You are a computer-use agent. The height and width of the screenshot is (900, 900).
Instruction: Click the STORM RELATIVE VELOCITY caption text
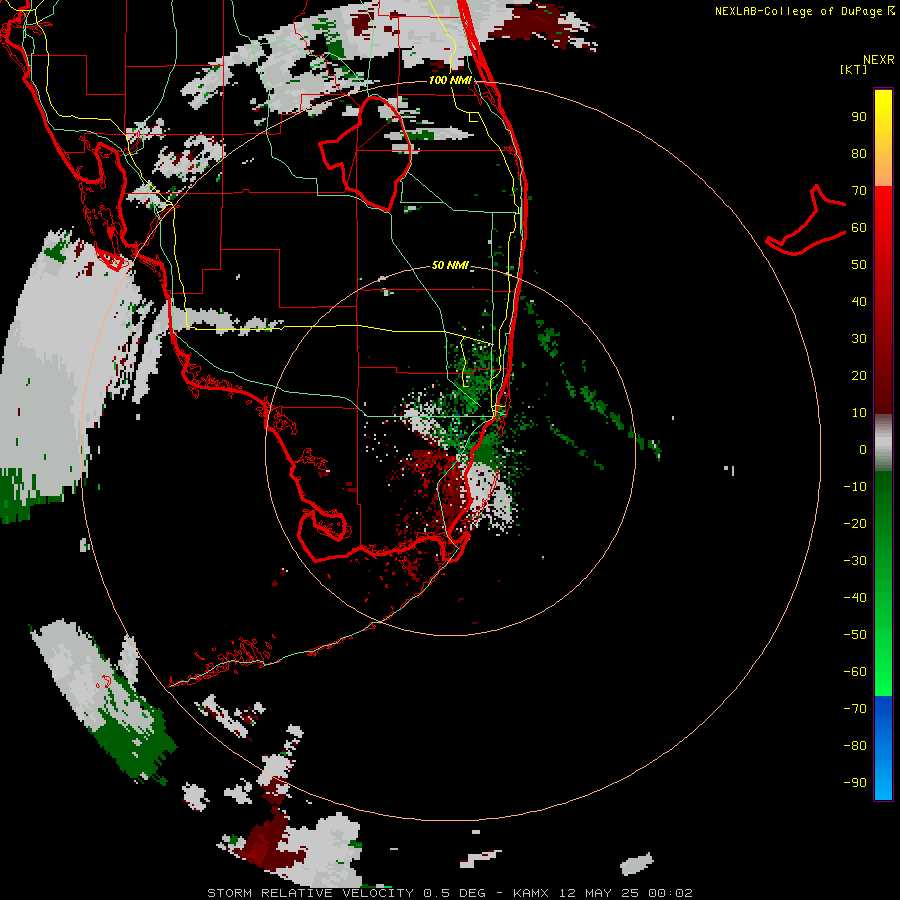pyautogui.click(x=310, y=893)
